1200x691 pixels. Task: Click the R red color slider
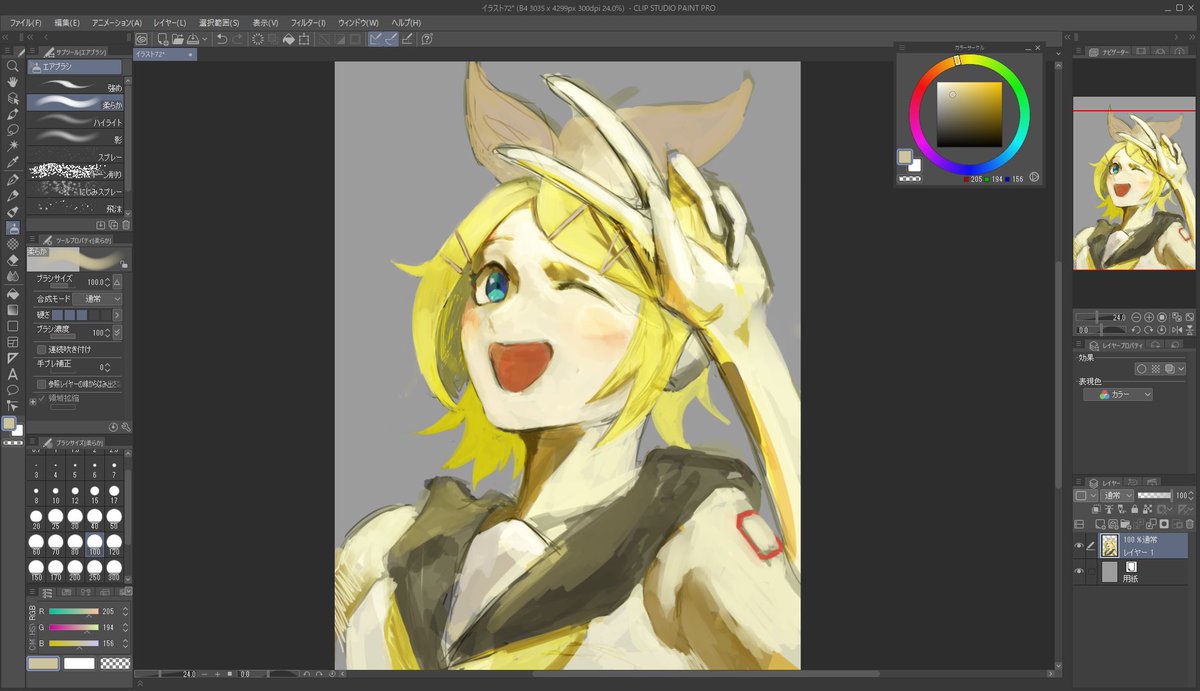[73, 612]
